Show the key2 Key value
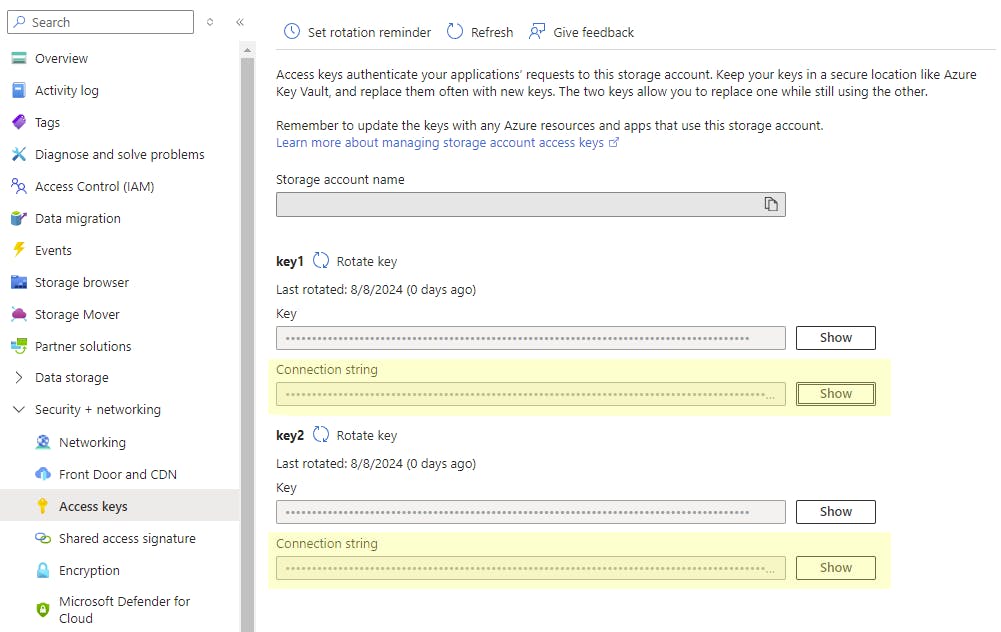 click(x=835, y=512)
